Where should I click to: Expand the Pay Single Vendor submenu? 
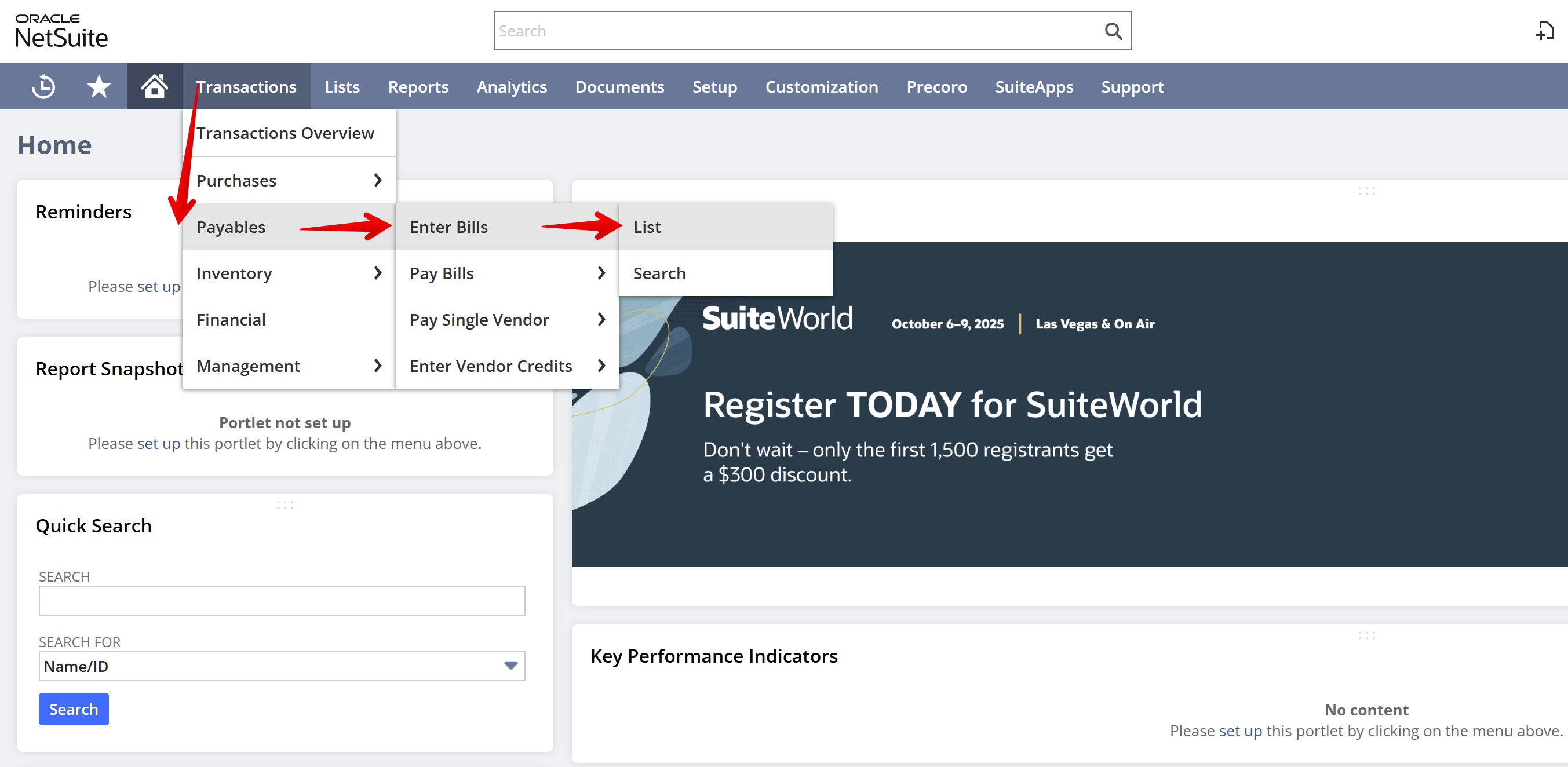pyautogui.click(x=508, y=320)
